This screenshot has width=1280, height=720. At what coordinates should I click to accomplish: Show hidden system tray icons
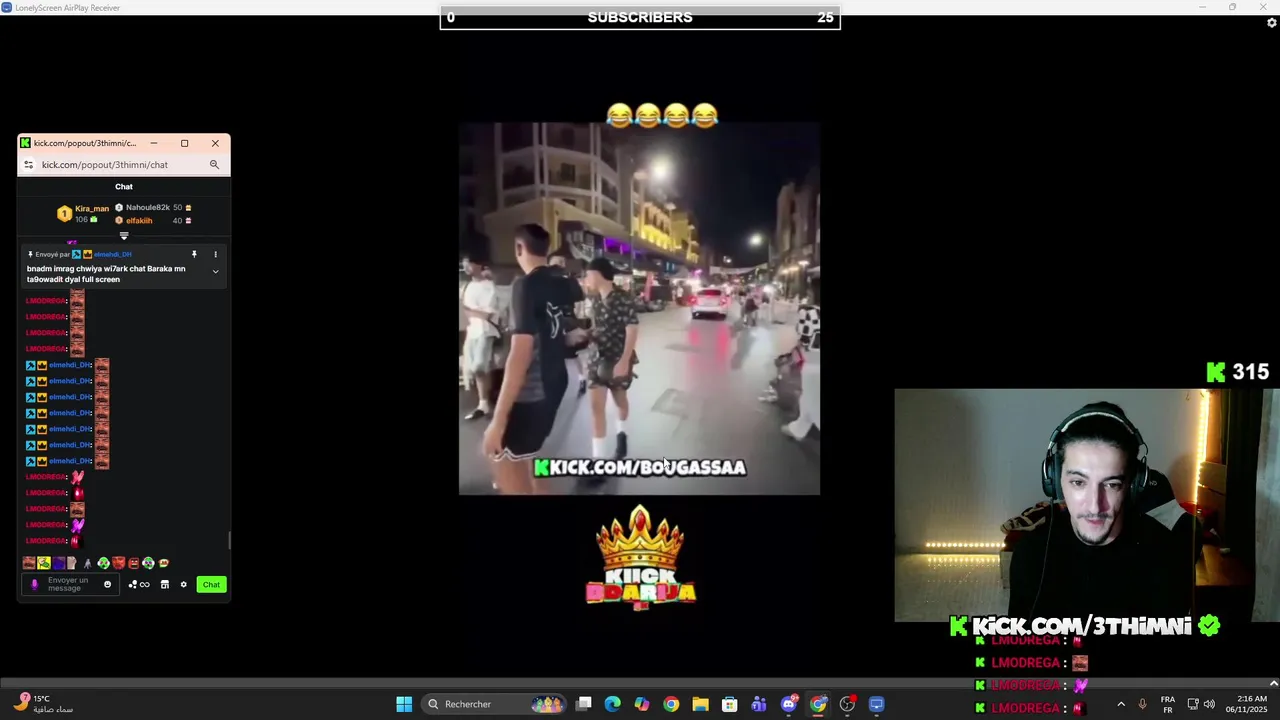1120,704
